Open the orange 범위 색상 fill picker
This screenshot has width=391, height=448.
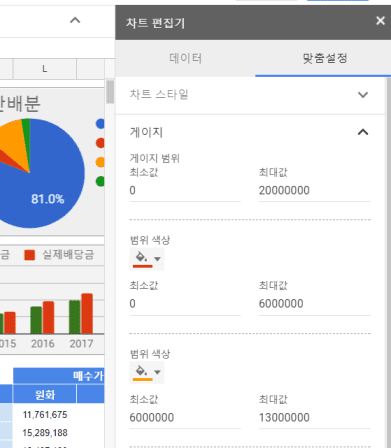click(x=147, y=372)
